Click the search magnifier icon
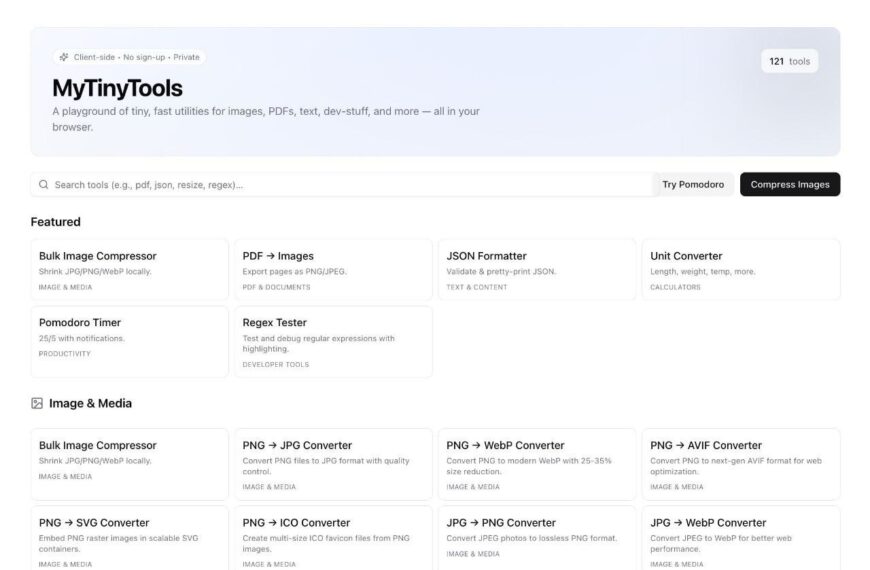The width and height of the screenshot is (870, 570). [x=44, y=185]
